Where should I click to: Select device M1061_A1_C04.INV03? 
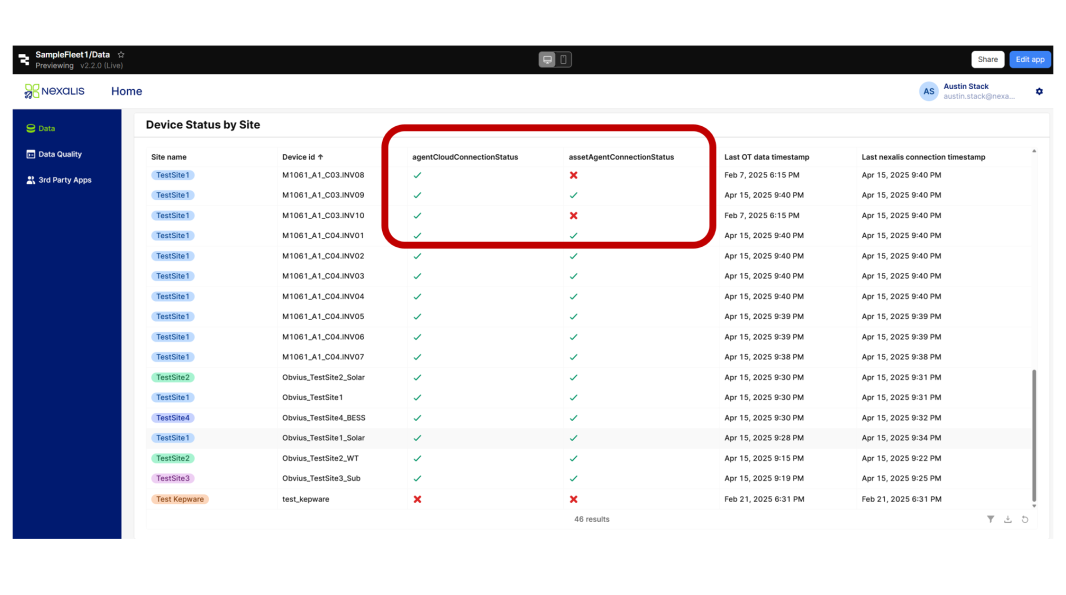point(323,276)
